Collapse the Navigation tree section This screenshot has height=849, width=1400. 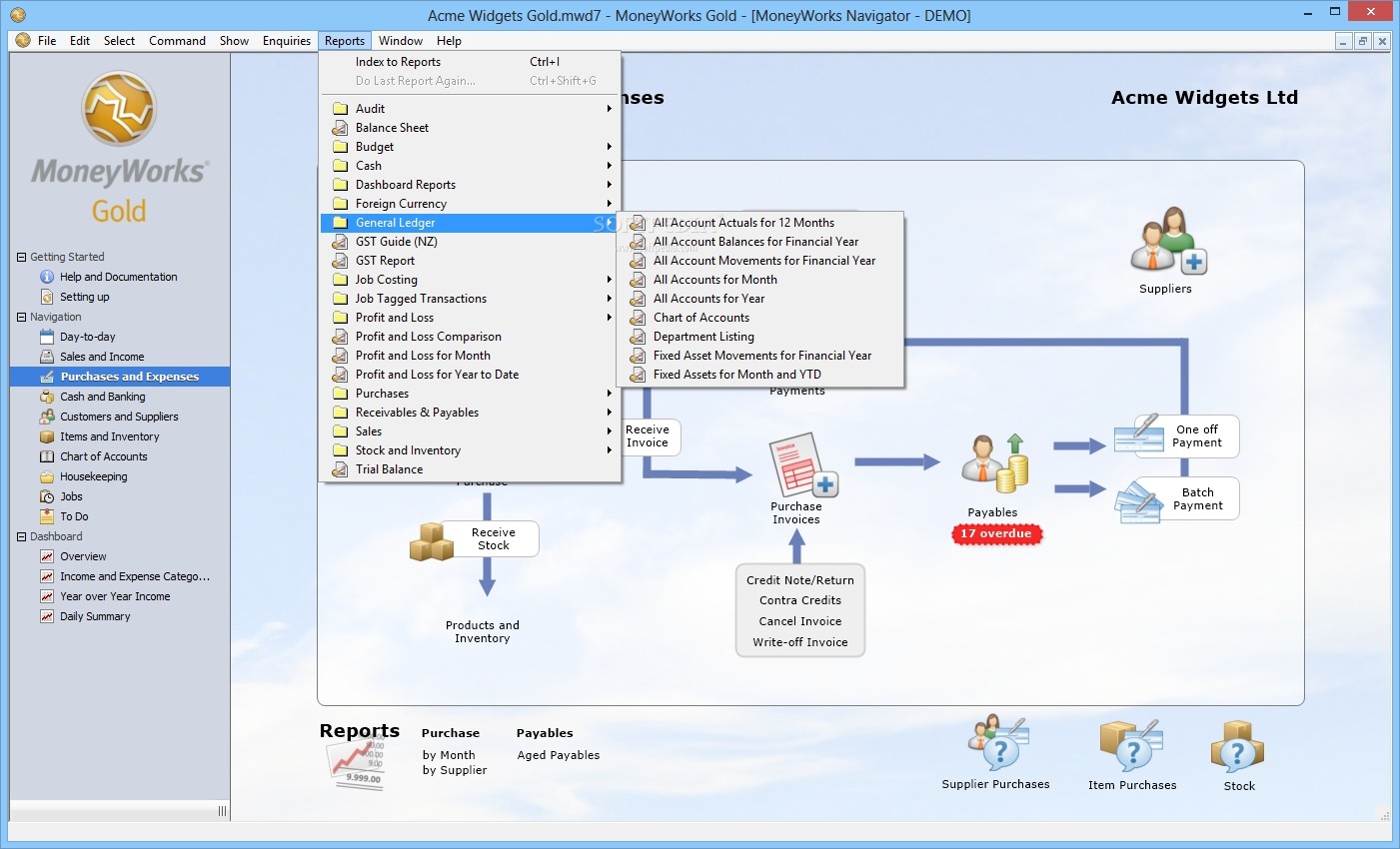tap(21, 317)
